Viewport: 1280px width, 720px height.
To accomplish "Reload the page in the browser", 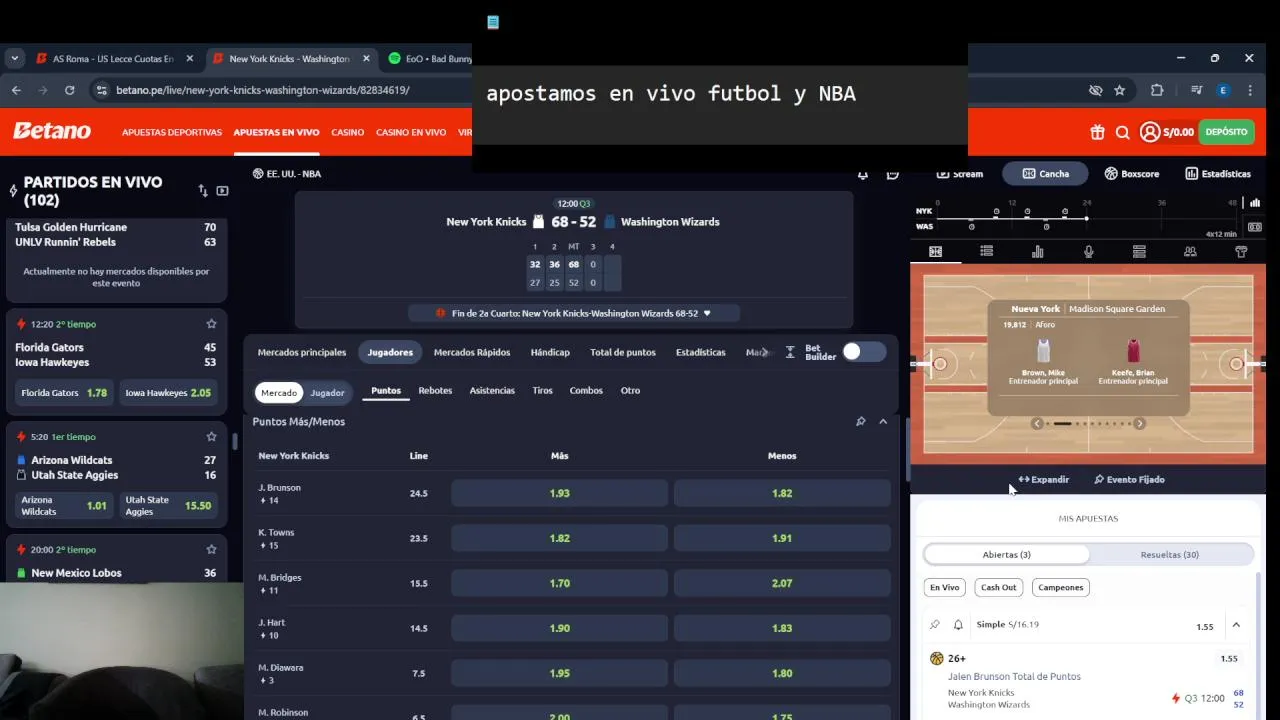I will pyautogui.click(x=69, y=90).
